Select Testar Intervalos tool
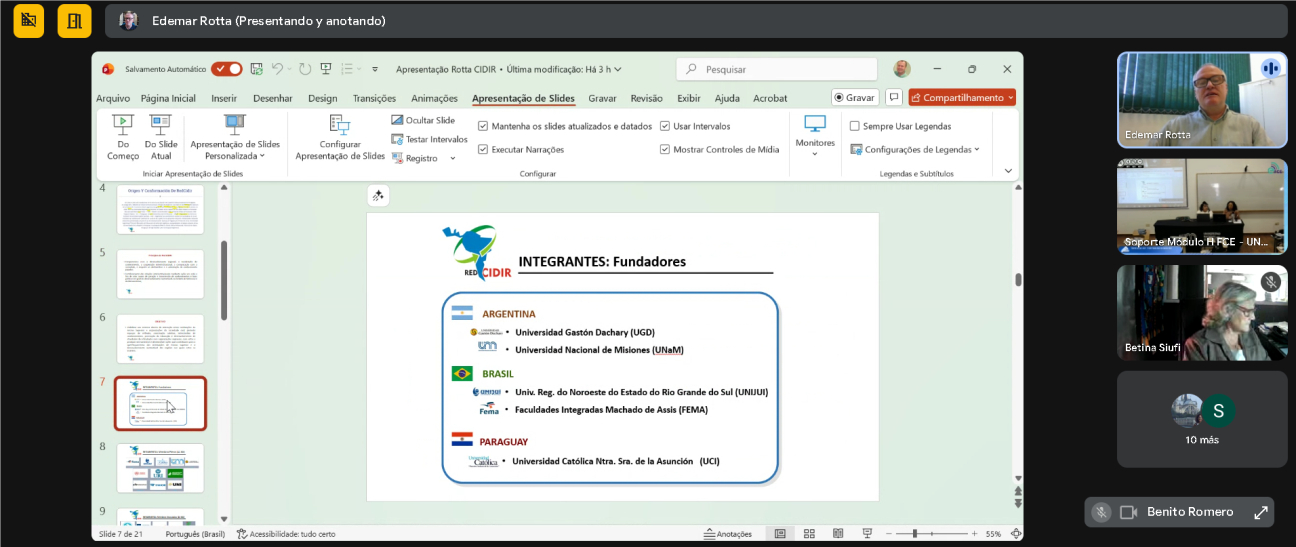The image size is (1296, 547). 398,139
